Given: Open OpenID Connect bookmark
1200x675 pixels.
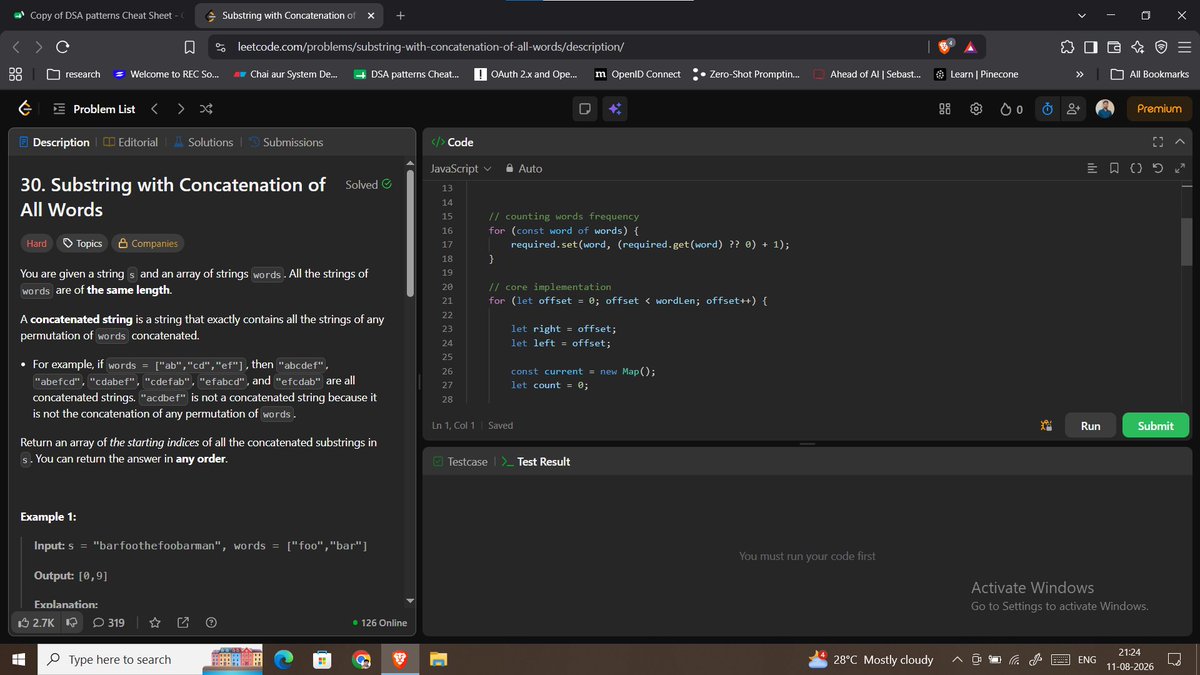Looking at the screenshot, I should [x=638, y=74].
